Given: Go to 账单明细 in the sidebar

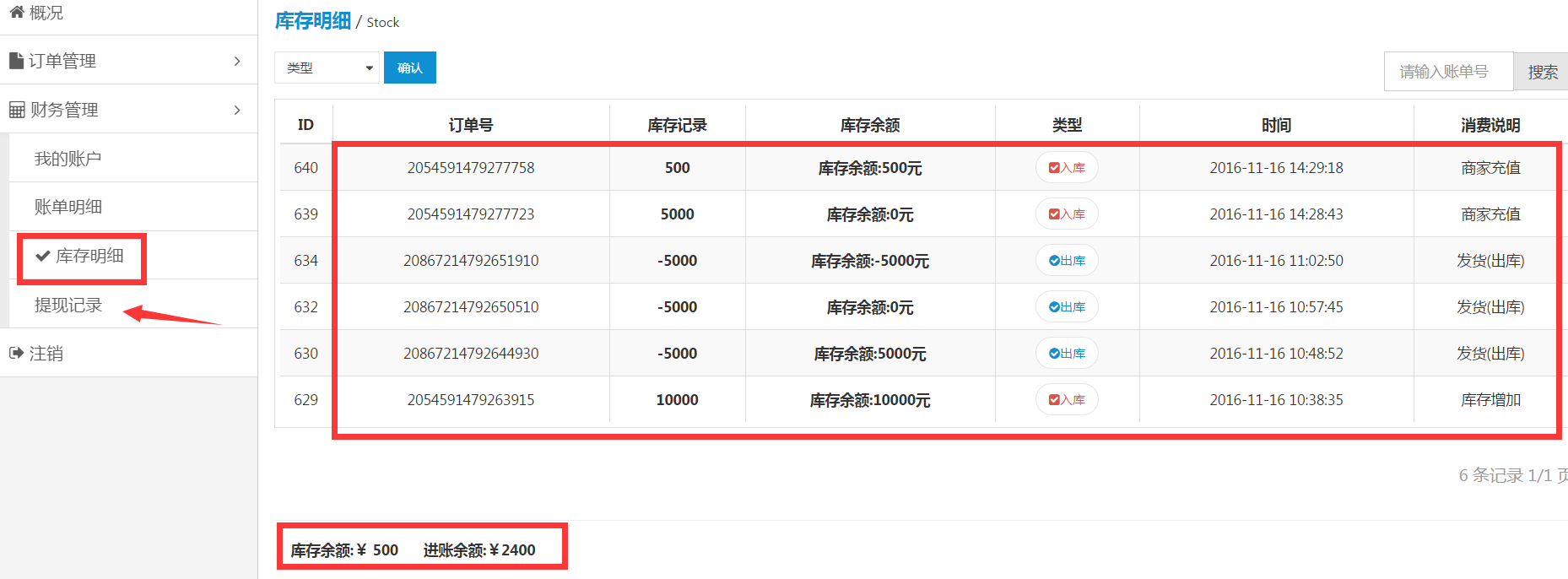Looking at the screenshot, I should point(68,207).
